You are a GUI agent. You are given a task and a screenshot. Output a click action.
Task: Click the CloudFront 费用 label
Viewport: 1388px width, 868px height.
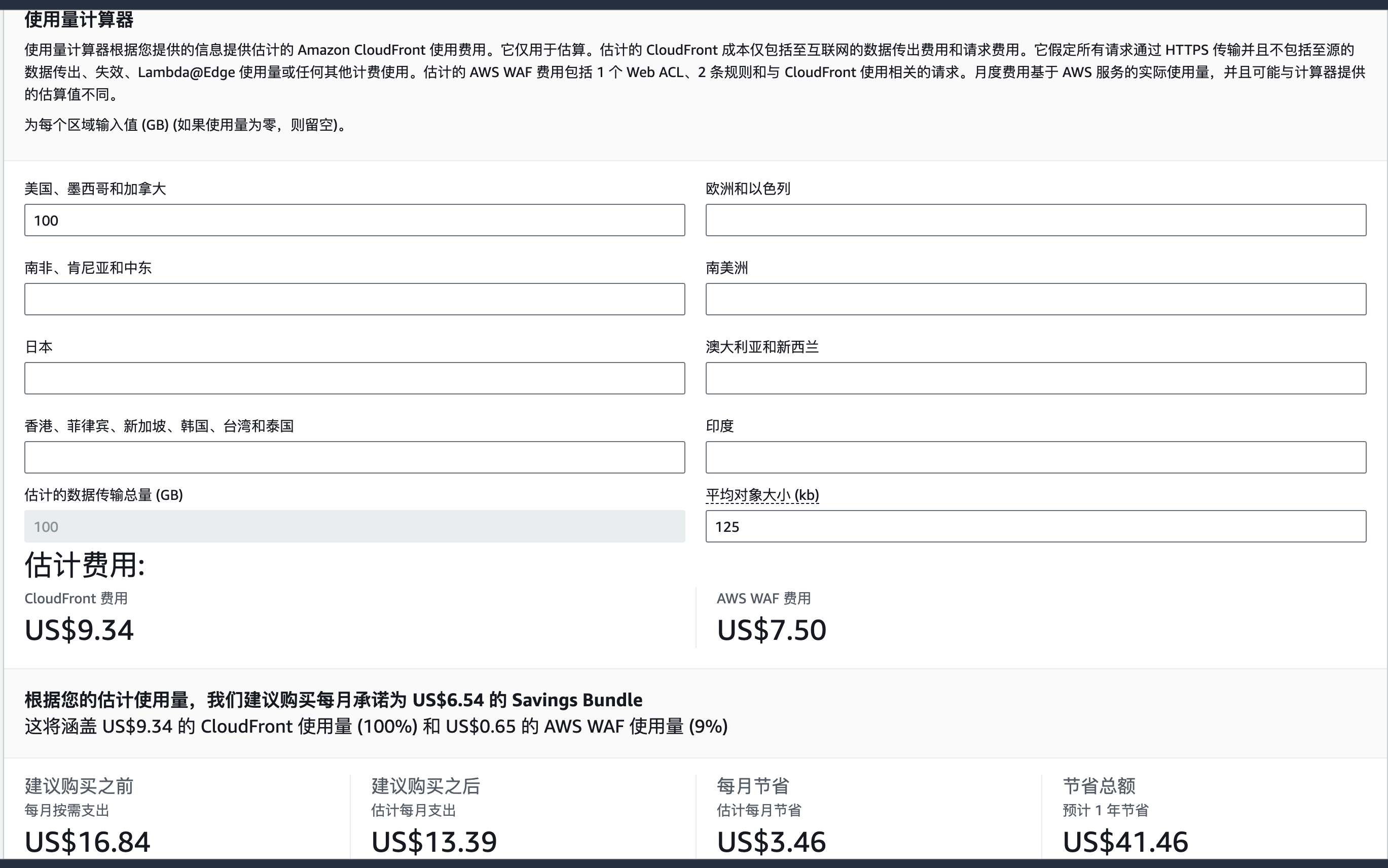point(76,598)
